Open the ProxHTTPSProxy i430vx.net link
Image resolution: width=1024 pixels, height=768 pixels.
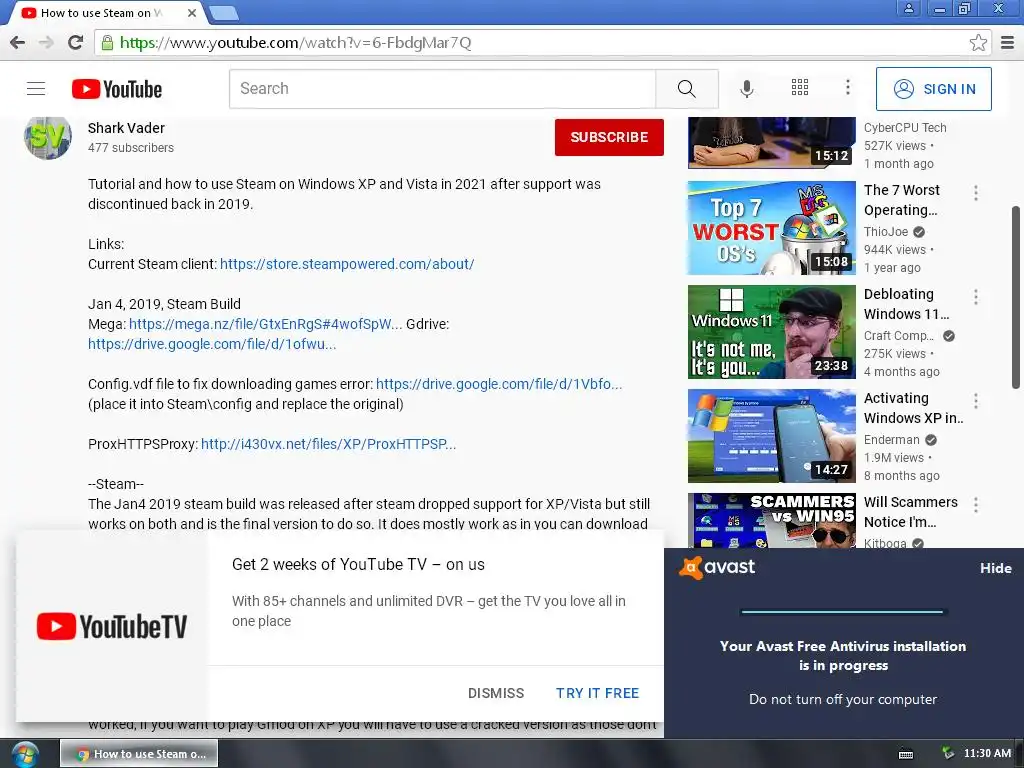pos(328,444)
